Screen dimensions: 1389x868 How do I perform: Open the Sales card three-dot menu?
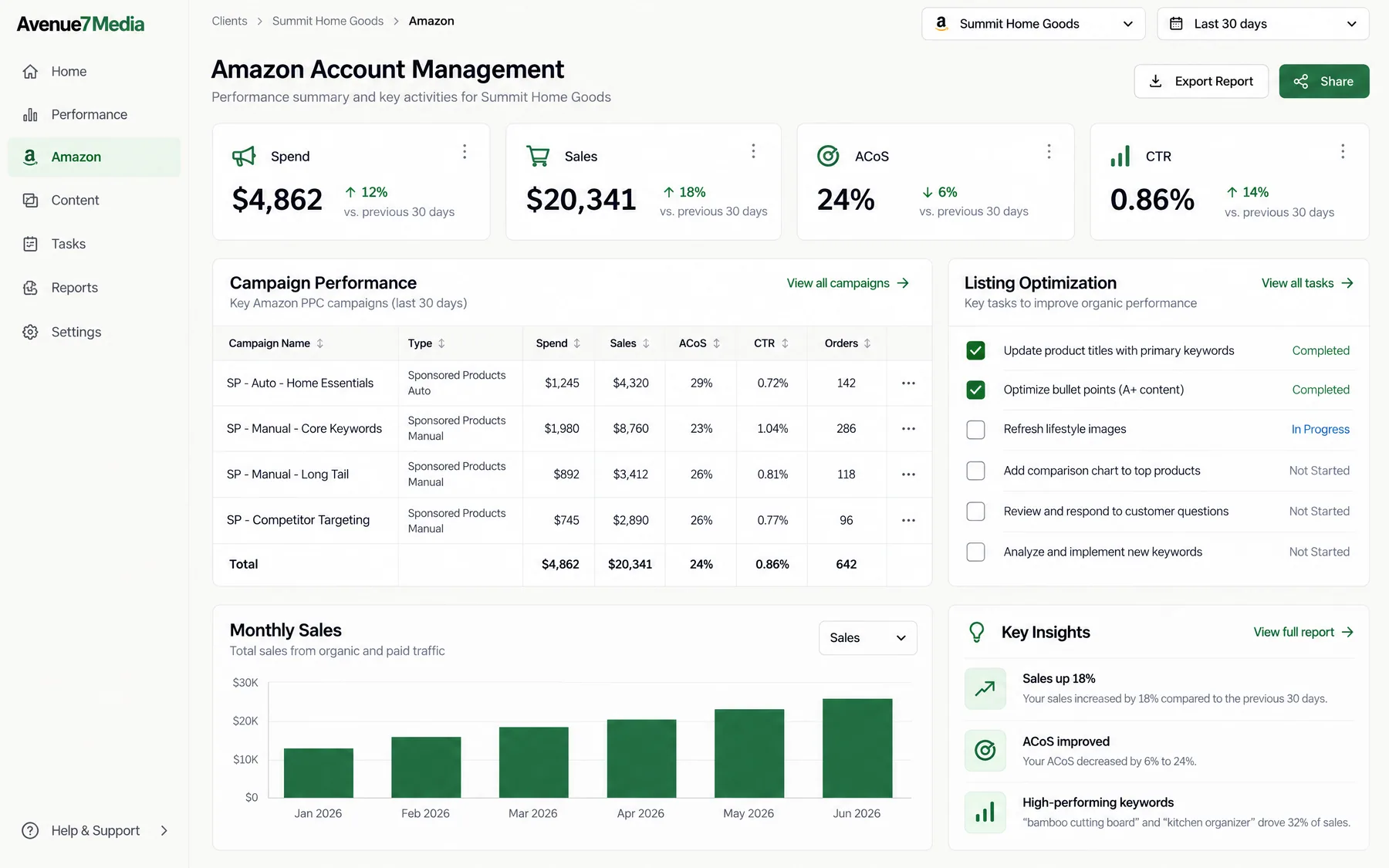[x=753, y=151]
